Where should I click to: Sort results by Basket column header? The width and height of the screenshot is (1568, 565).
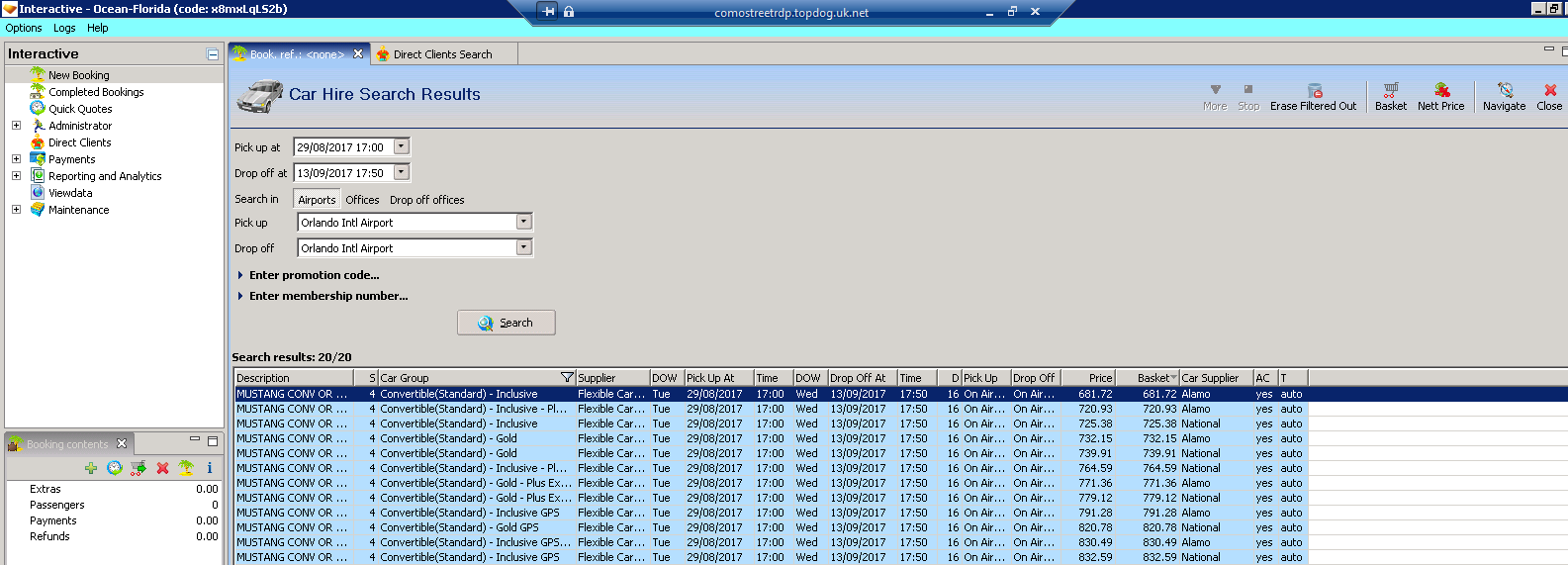[x=1148, y=377]
